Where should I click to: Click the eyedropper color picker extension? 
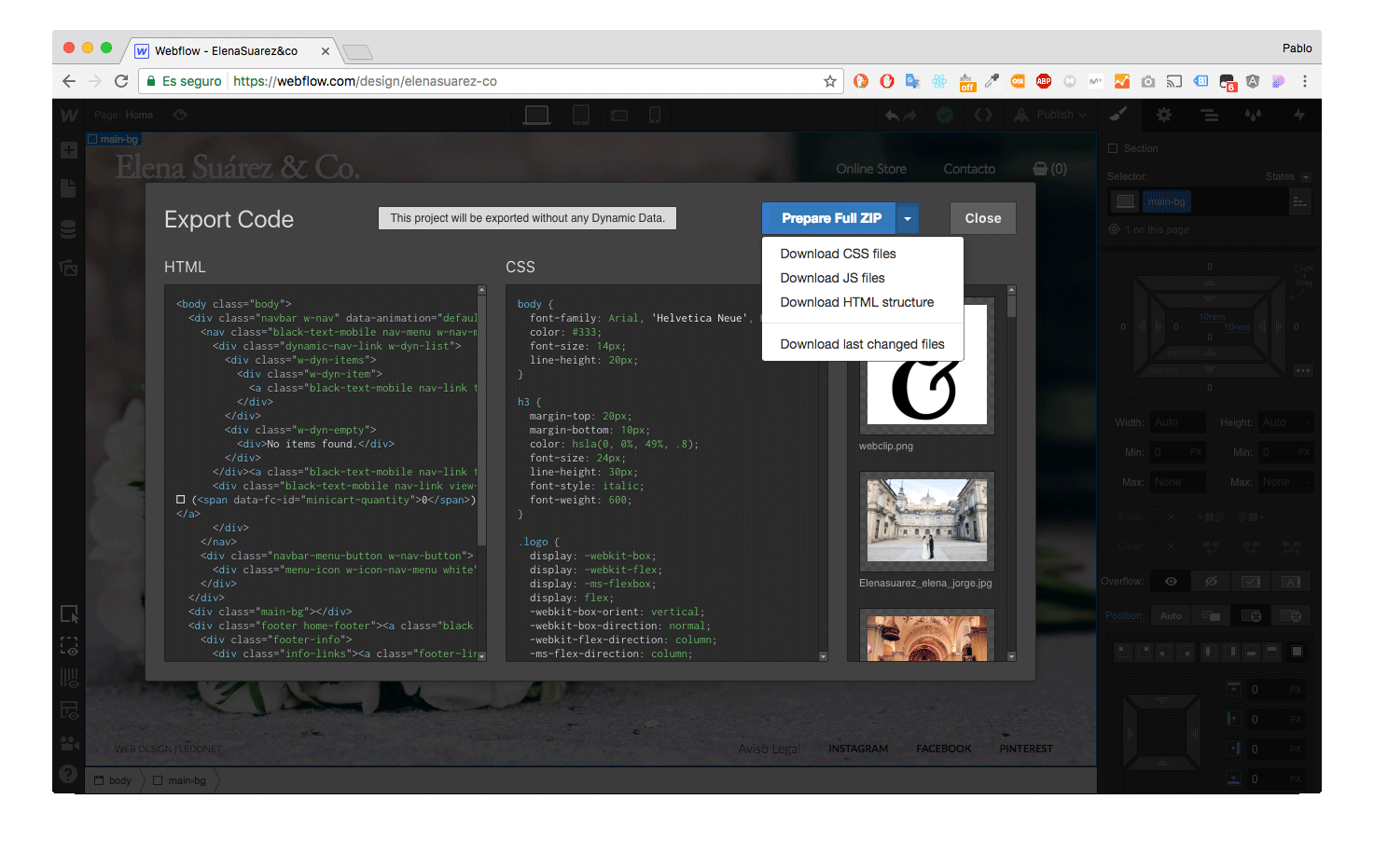pos(992,81)
